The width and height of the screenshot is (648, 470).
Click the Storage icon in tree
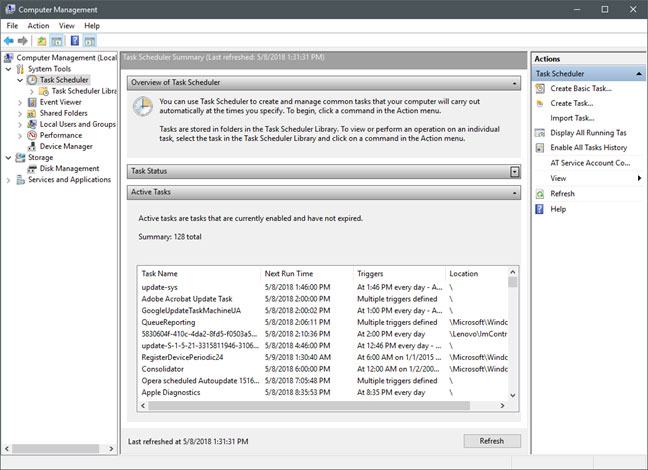tap(20, 157)
